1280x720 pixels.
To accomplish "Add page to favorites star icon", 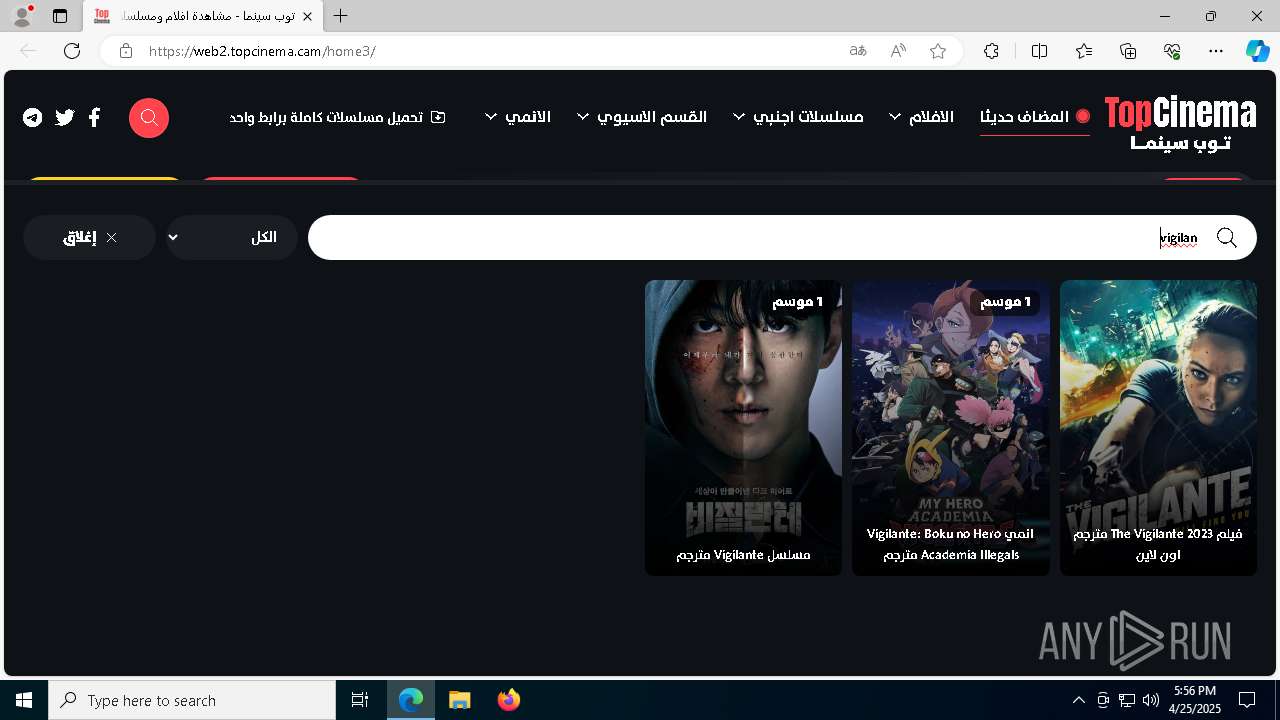I will (x=938, y=51).
